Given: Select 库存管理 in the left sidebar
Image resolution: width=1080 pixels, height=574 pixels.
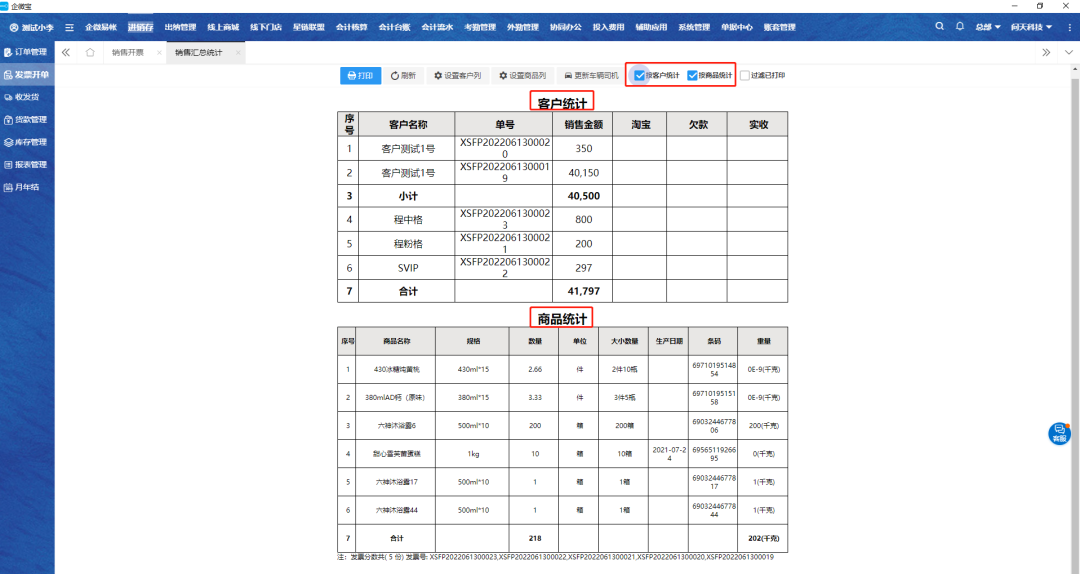Looking at the screenshot, I should click(x=29, y=142).
